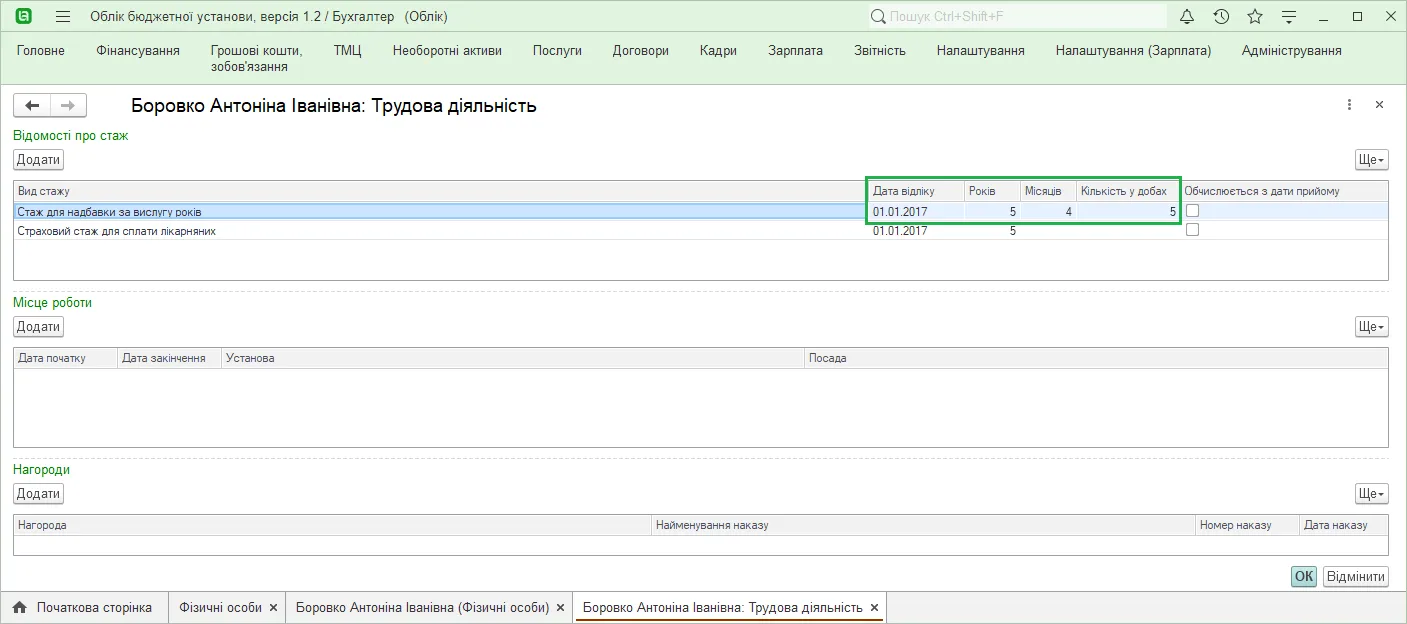The height and width of the screenshot is (624, 1407).
Task: Click Номер наказу column header
Action: [1248, 525]
